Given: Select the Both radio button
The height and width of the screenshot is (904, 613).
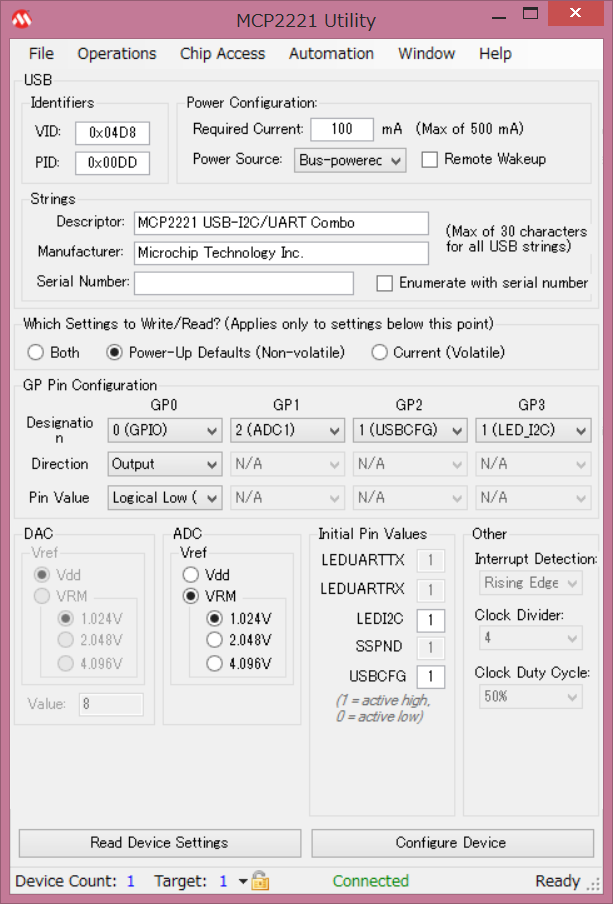Looking at the screenshot, I should click(36, 352).
